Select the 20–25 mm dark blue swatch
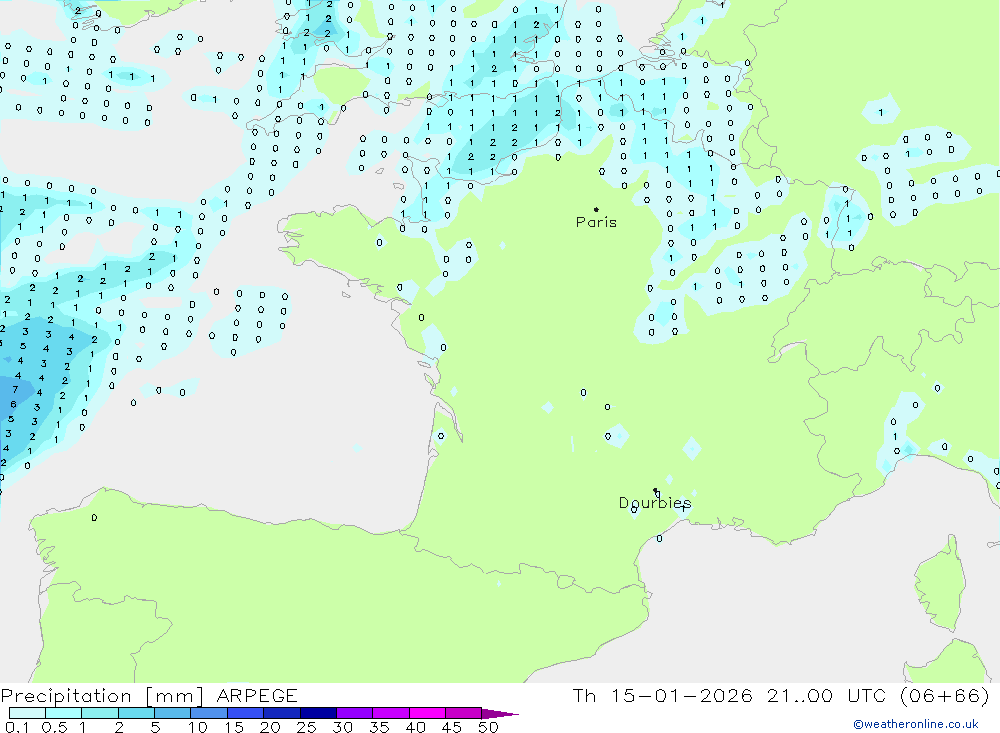This screenshot has width=1000, height=733. 281,713
